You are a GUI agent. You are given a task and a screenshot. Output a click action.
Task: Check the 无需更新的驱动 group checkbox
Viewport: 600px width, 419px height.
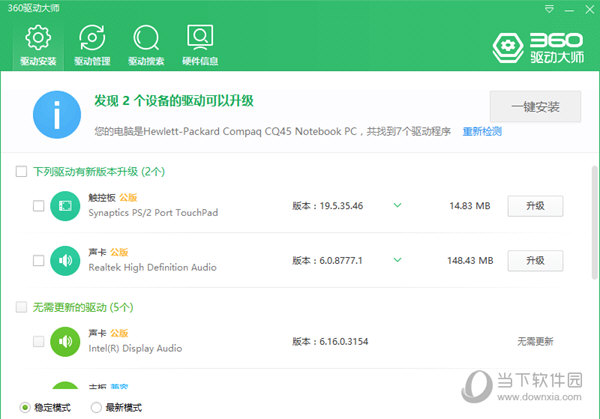coord(21,307)
